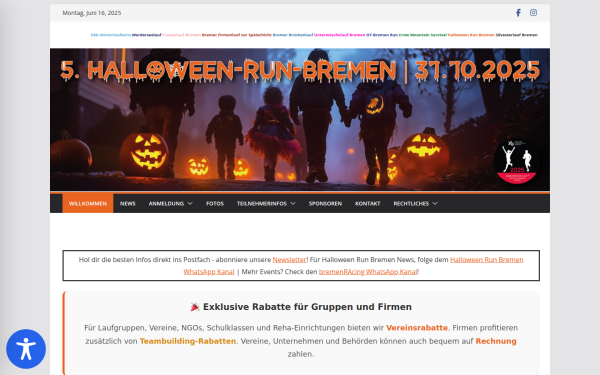Open the Sponsoren menu item
The height and width of the screenshot is (375, 600).
pos(325,203)
